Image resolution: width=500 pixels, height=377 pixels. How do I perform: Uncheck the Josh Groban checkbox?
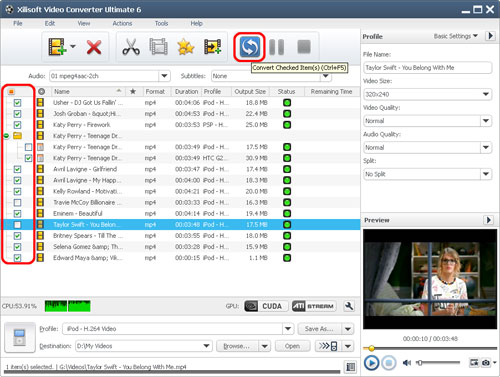17,114
